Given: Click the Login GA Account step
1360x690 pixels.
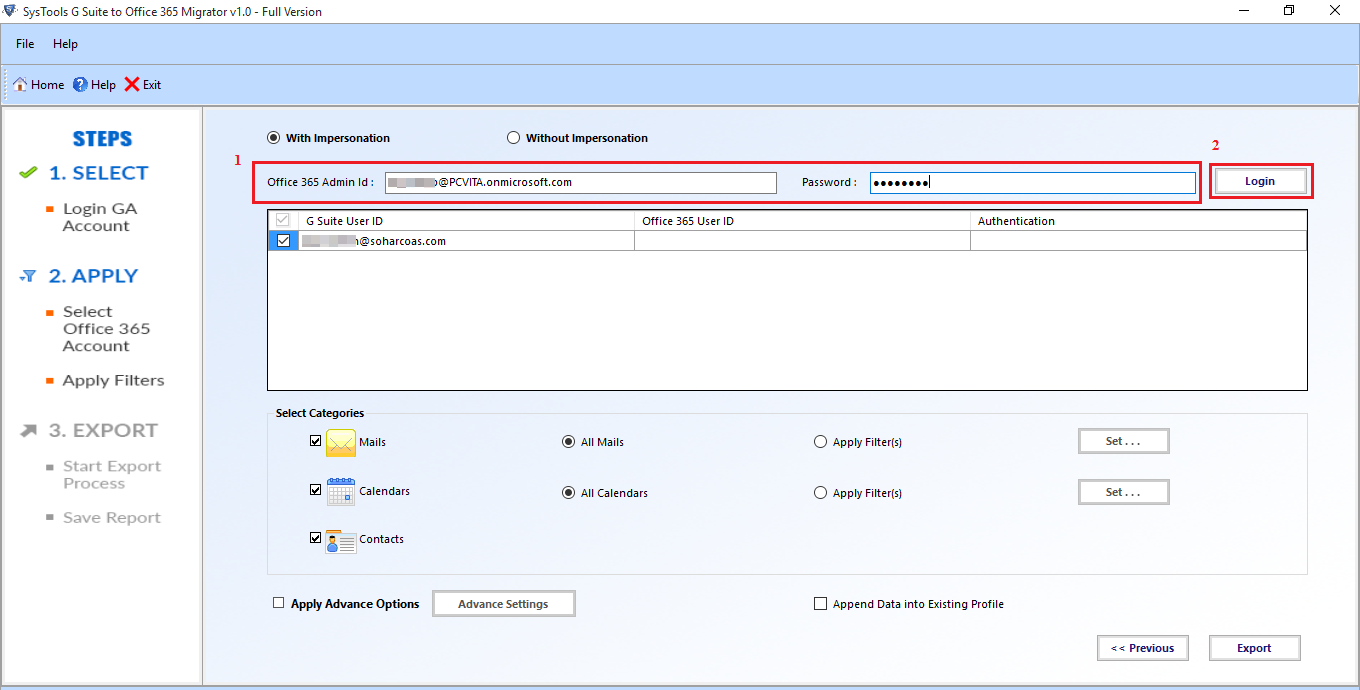Looking at the screenshot, I should point(100,217).
